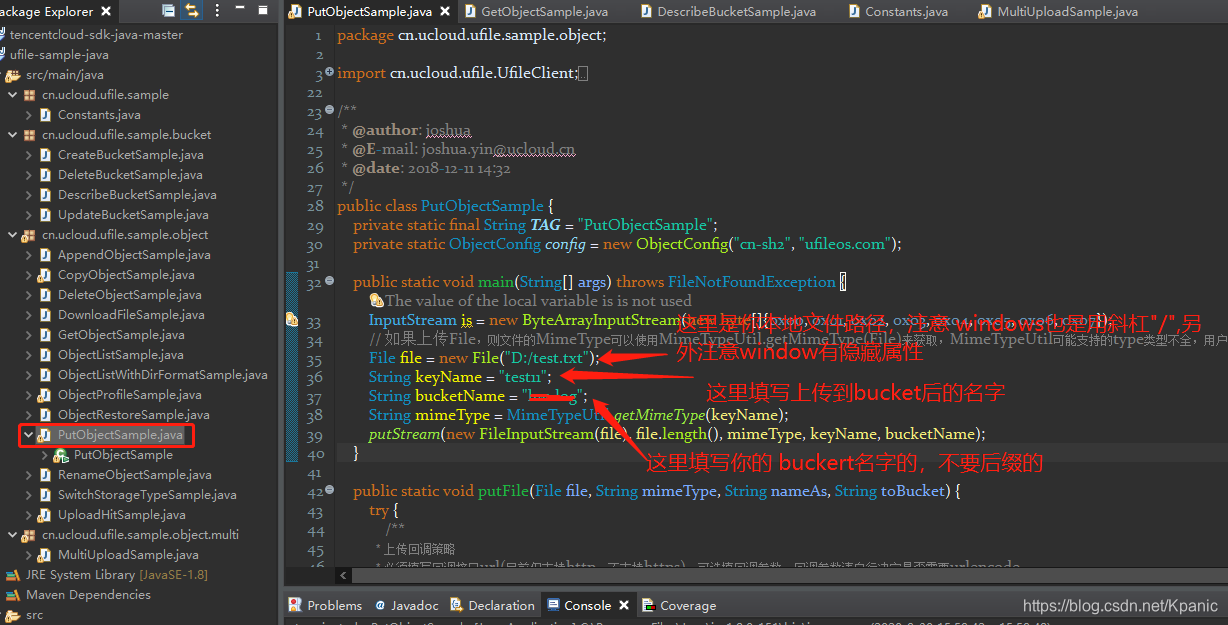Click the Java file icon beside AppendObjectSample.java

(x=45, y=255)
